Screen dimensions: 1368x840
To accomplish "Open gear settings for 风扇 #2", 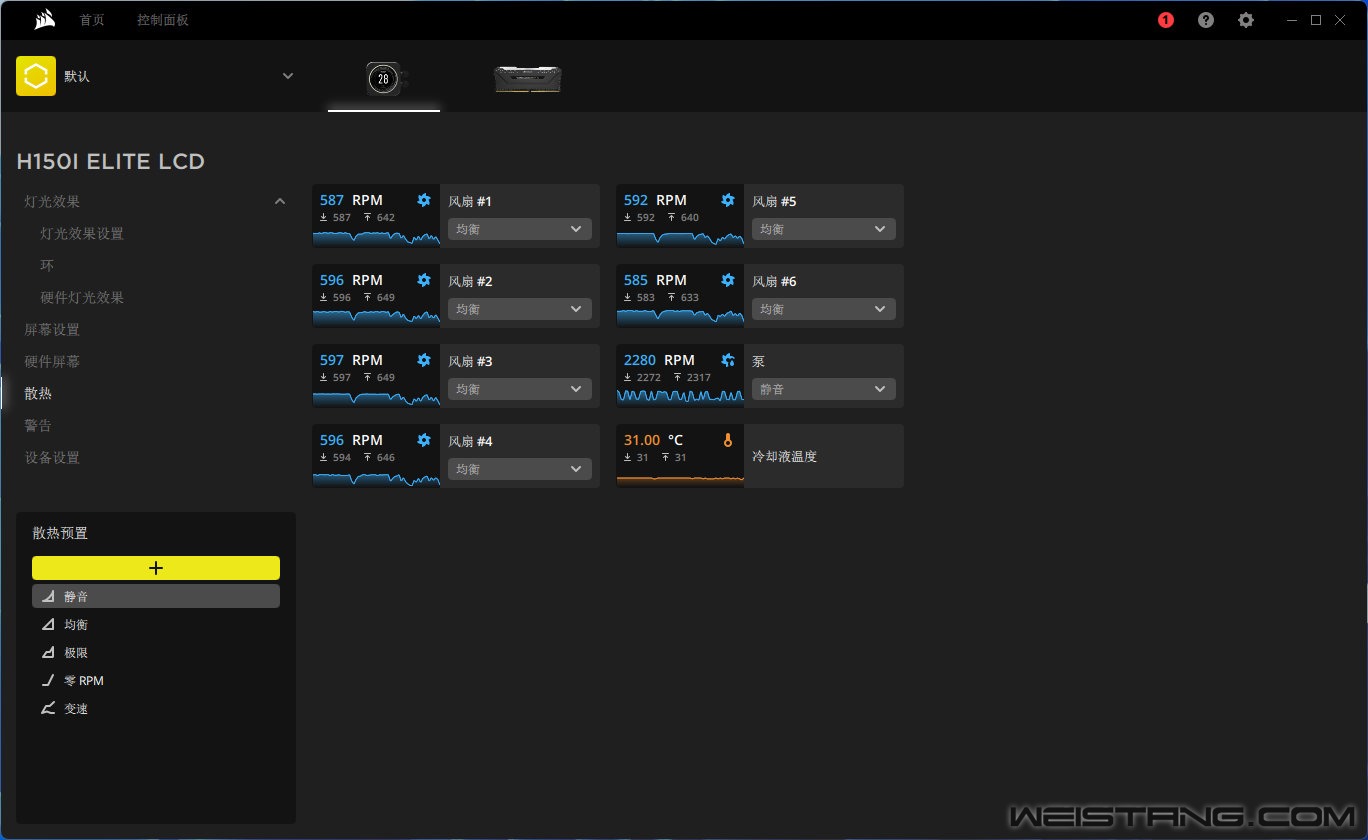I will [424, 280].
